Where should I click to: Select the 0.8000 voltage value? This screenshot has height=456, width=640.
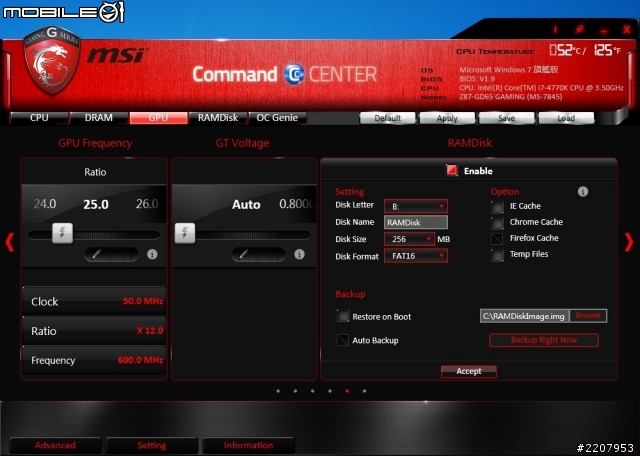297,204
